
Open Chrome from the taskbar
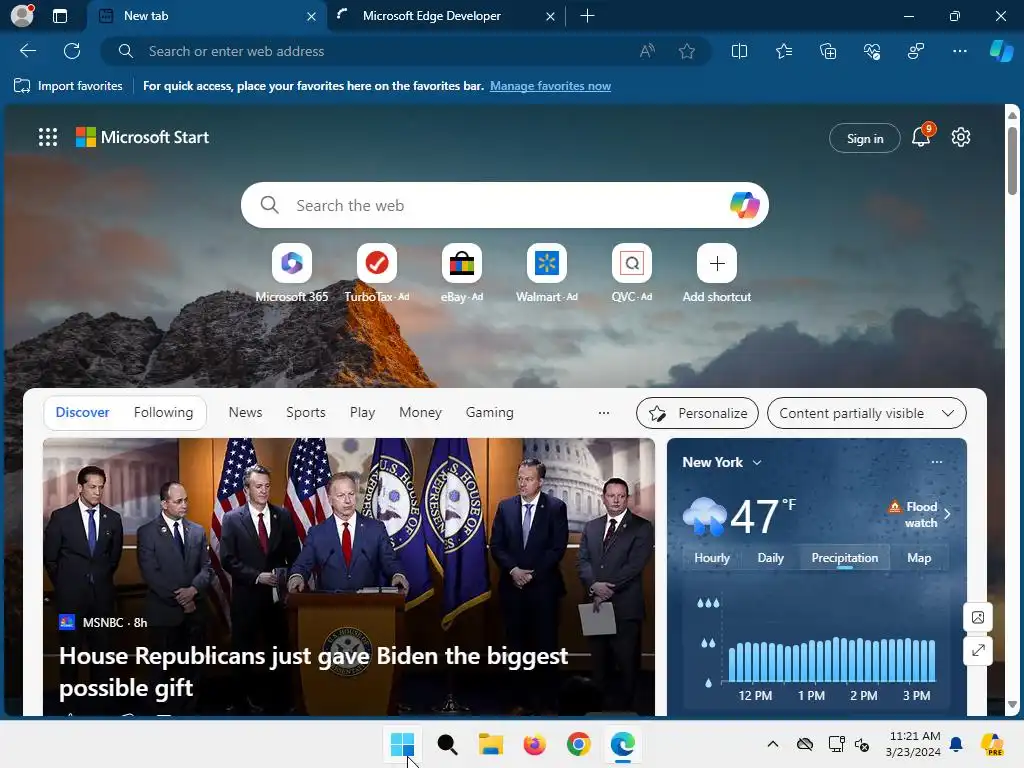pyautogui.click(x=579, y=744)
